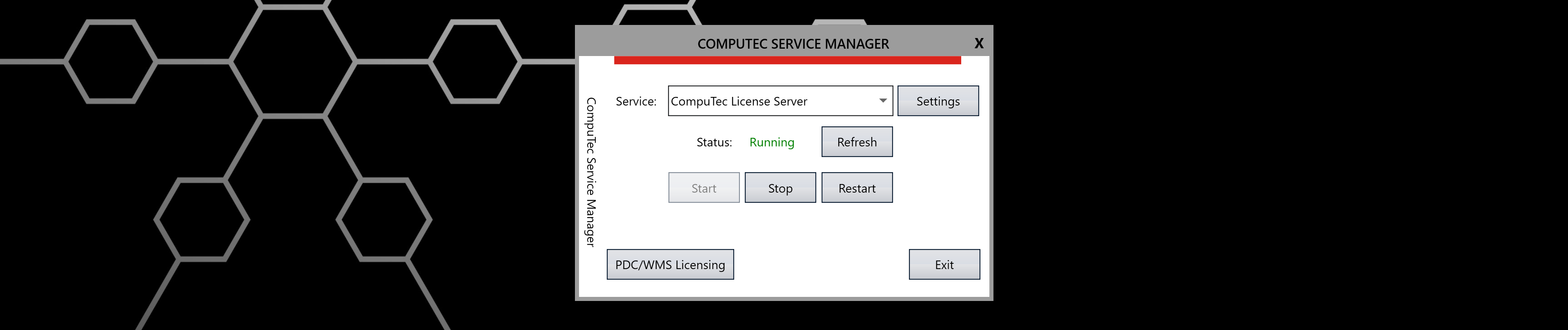Open the Service dropdown arrow

pos(882,101)
